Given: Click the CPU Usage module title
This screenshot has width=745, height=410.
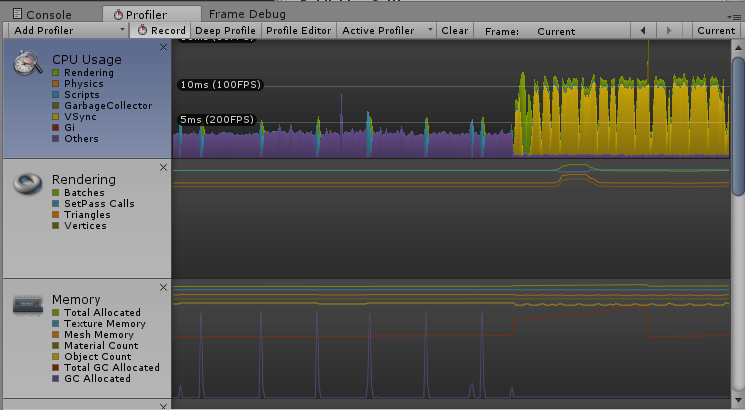Looking at the screenshot, I should (87, 60).
